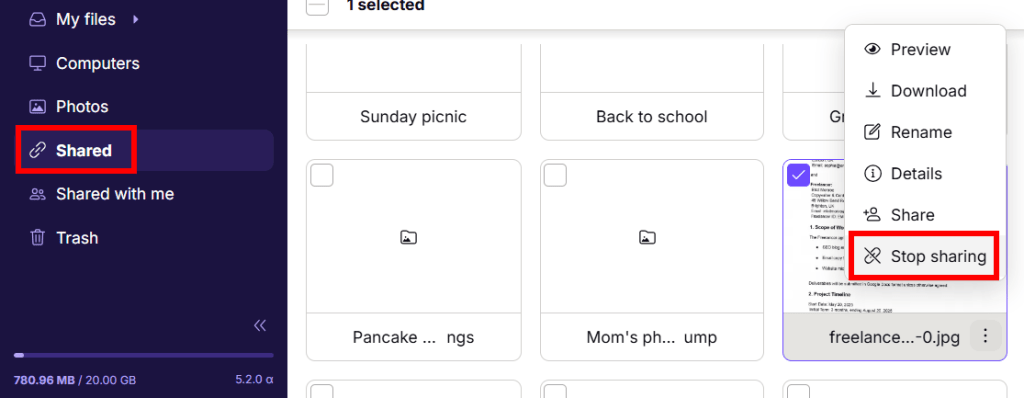
Task: Uncheck the selected freelance jpg checkbox
Action: coord(799,175)
